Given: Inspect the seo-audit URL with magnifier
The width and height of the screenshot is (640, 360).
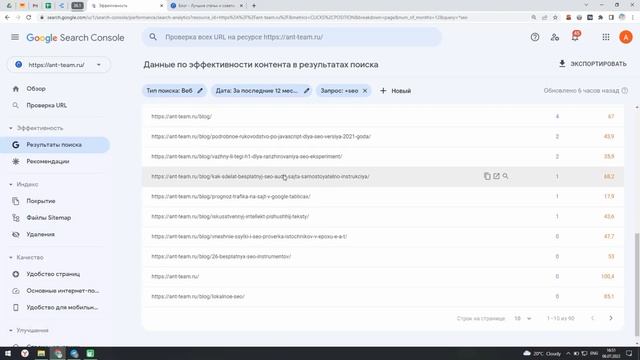Looking at the screenshot, I should [x=506, y=176].
